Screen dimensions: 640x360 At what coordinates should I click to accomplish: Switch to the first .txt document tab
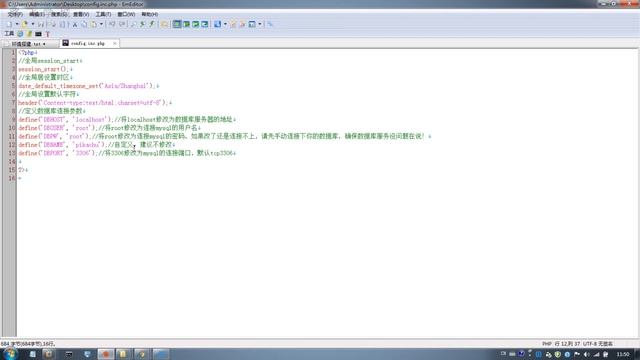pyautogui.click(x=31, y=44)
